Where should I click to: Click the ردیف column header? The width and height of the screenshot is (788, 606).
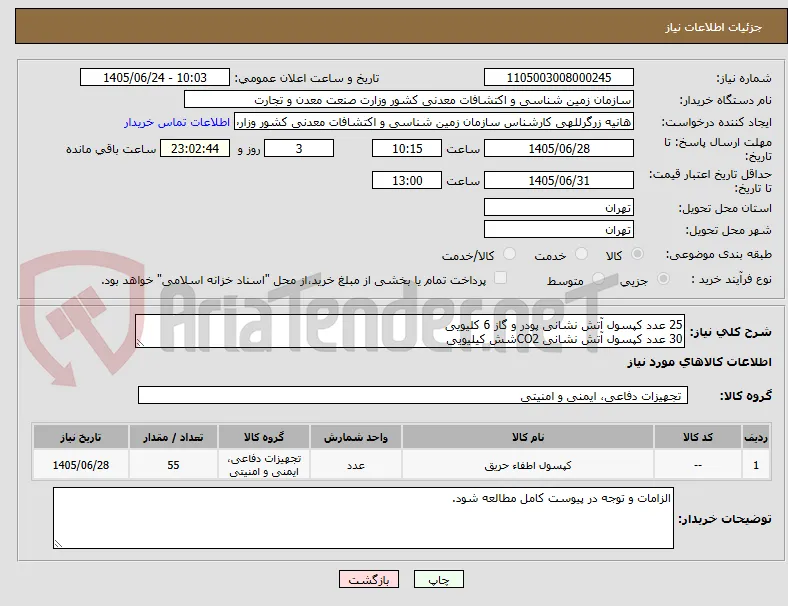tap(756, 437)
